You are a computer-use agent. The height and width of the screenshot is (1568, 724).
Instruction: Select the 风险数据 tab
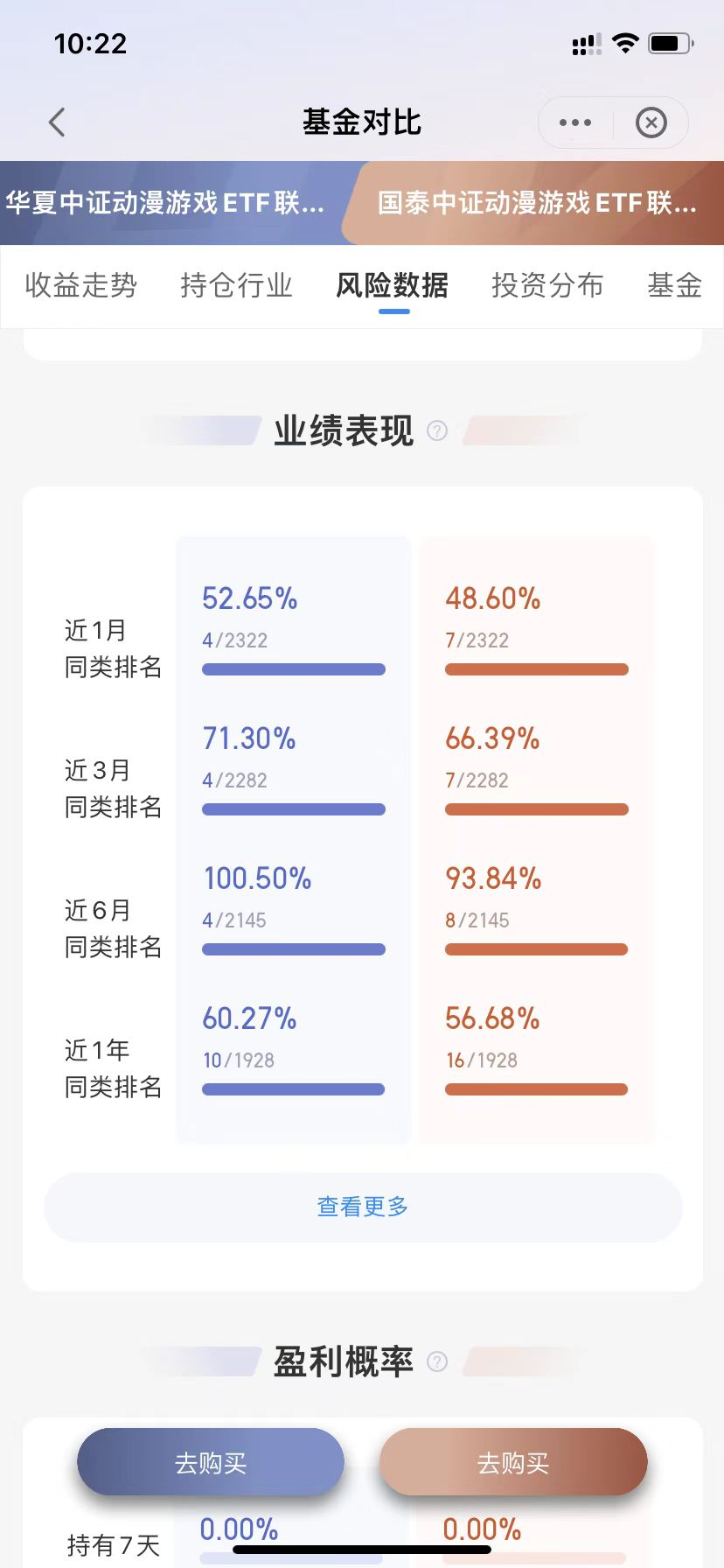click(x=393, y=285)
